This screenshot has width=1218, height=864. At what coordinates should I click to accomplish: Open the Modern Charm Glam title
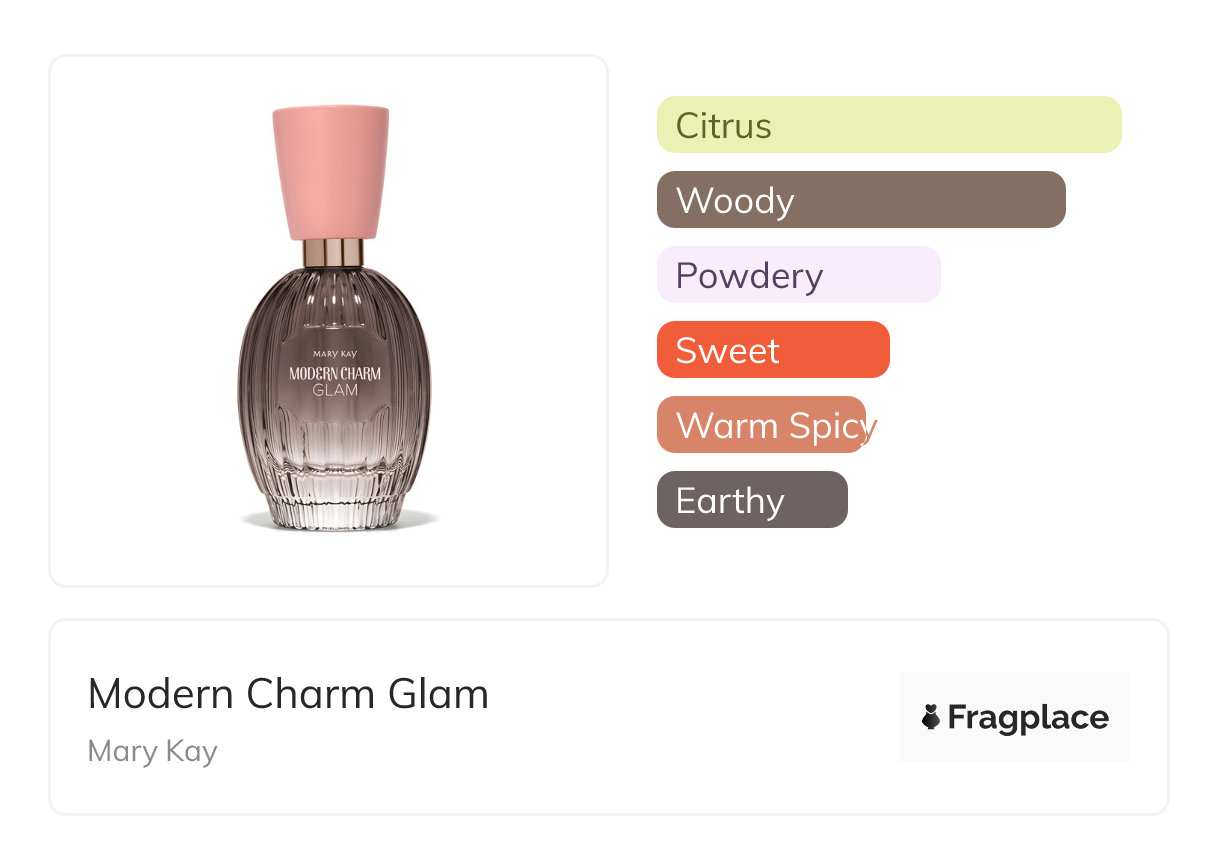[288, 694]
